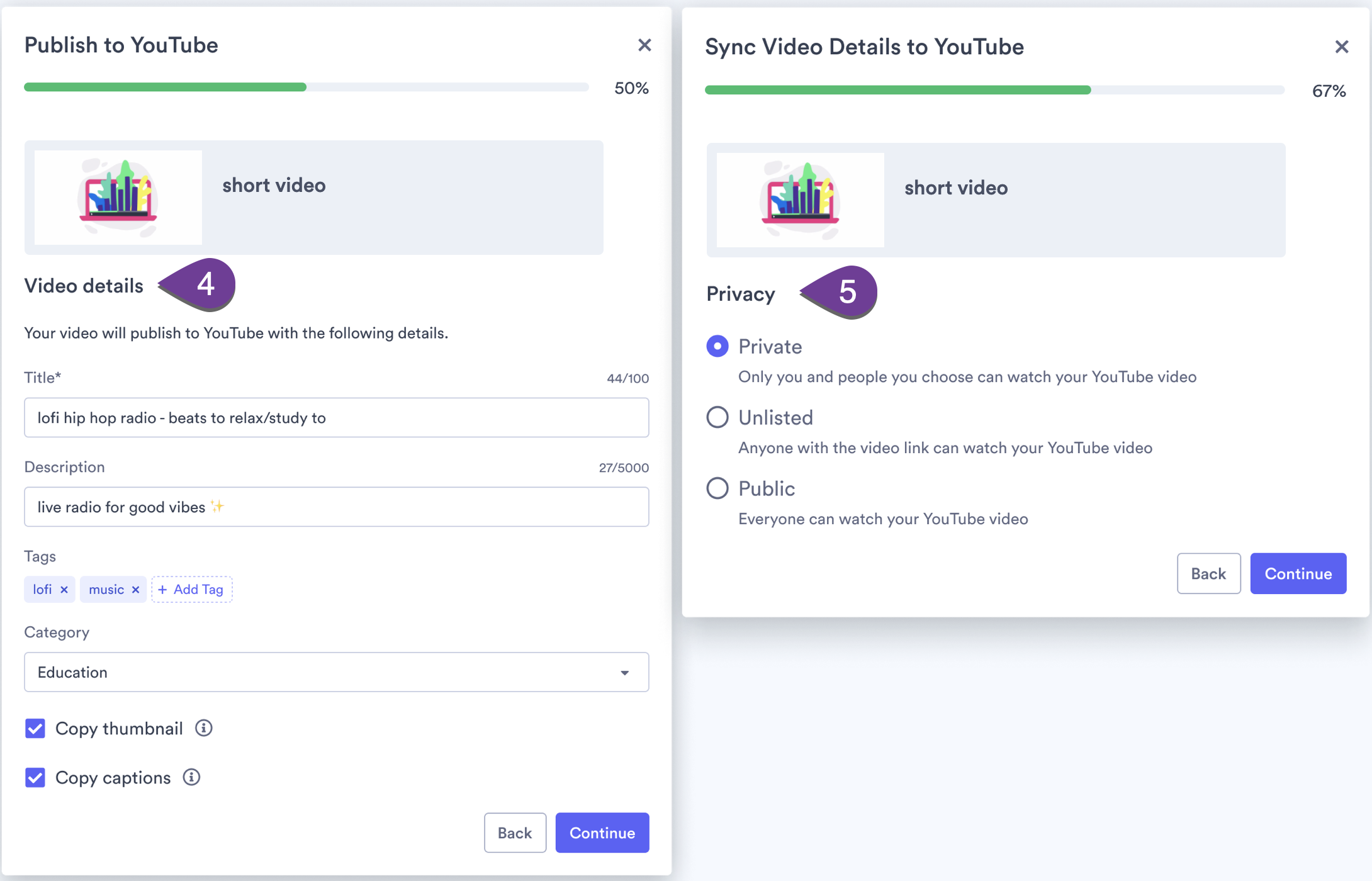Image resolution: width=1372 pixels, height=881 pixels.
Task: Click the Title field with lofi hip hop text
Action: [x=336, y=417]
